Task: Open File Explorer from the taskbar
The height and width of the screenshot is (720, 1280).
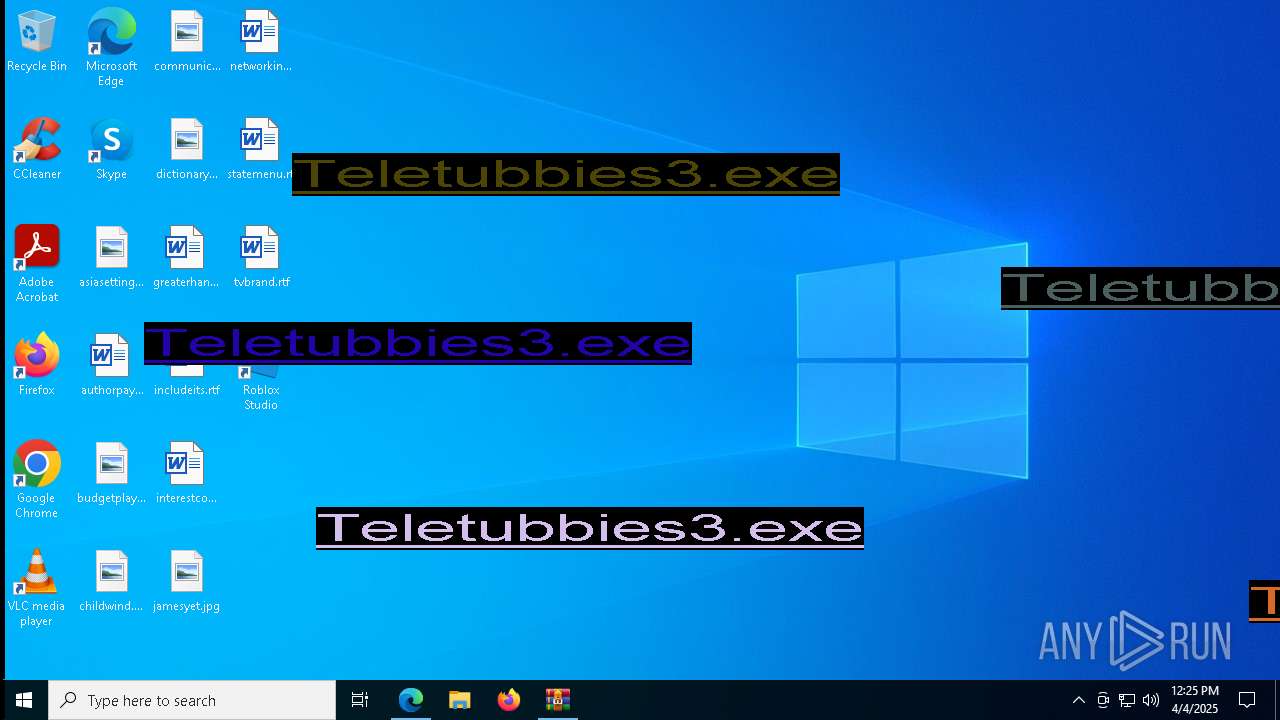Action: (460, 700)
